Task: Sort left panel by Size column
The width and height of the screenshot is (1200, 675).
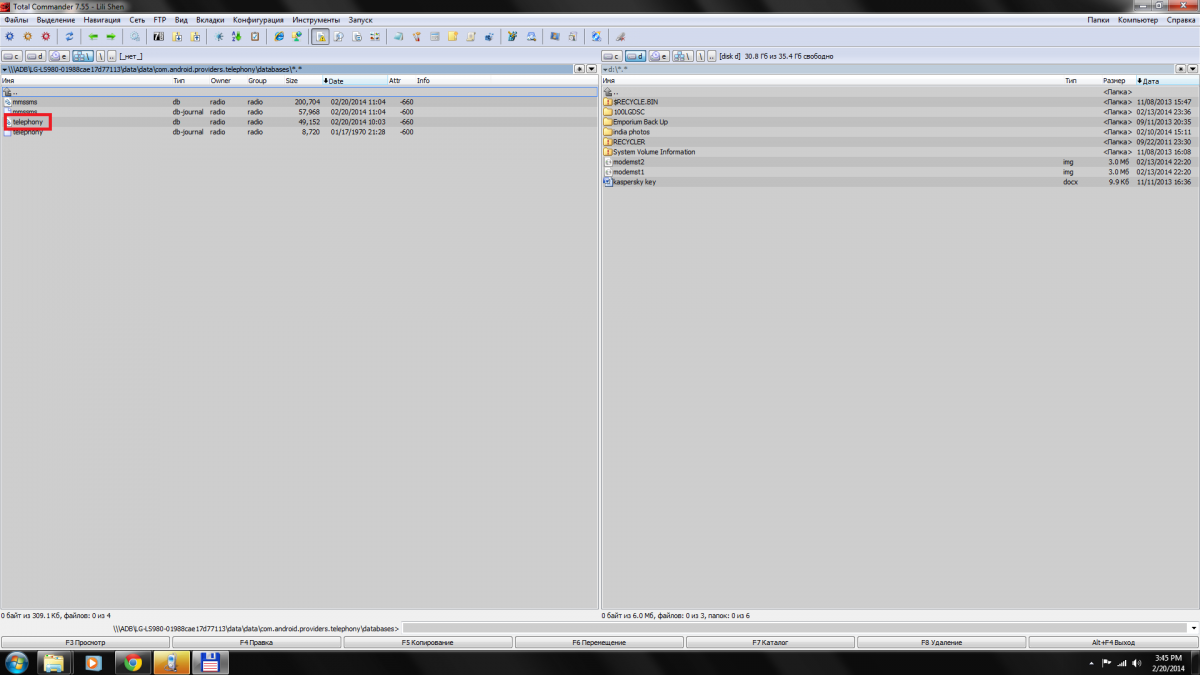Action: coord(292,81)
